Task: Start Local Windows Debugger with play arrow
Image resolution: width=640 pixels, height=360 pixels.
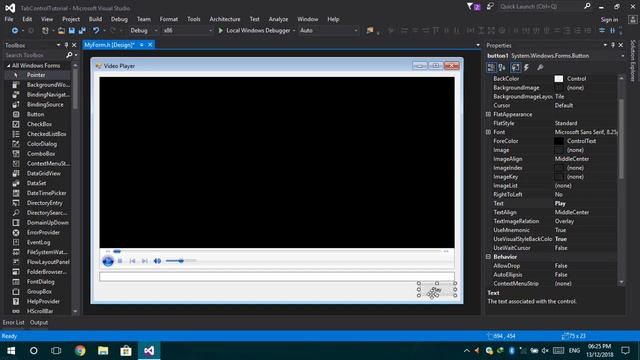Action: pos(220,31)
